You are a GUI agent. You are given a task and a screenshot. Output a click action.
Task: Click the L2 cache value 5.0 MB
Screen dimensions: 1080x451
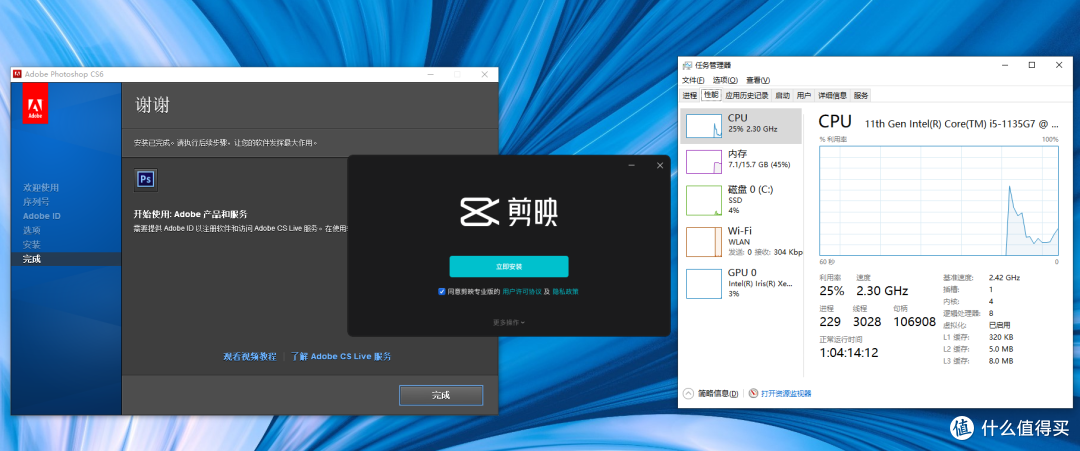1001,349
